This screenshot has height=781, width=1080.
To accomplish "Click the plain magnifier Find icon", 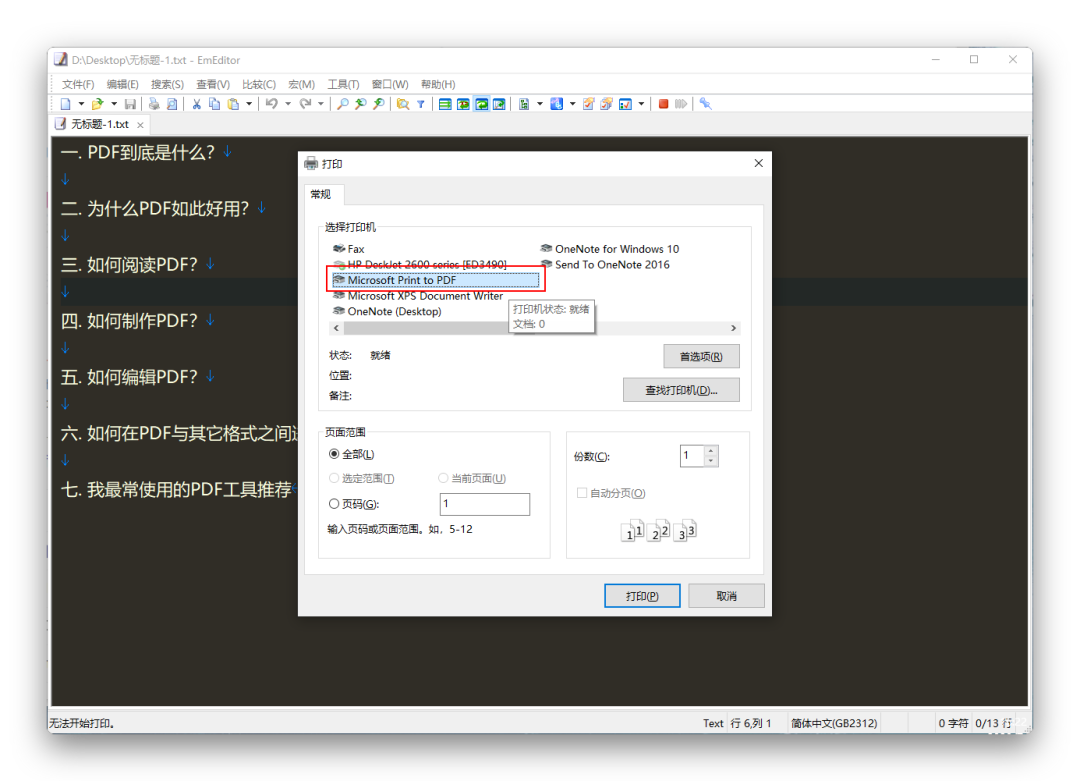I will pos(342,104).
